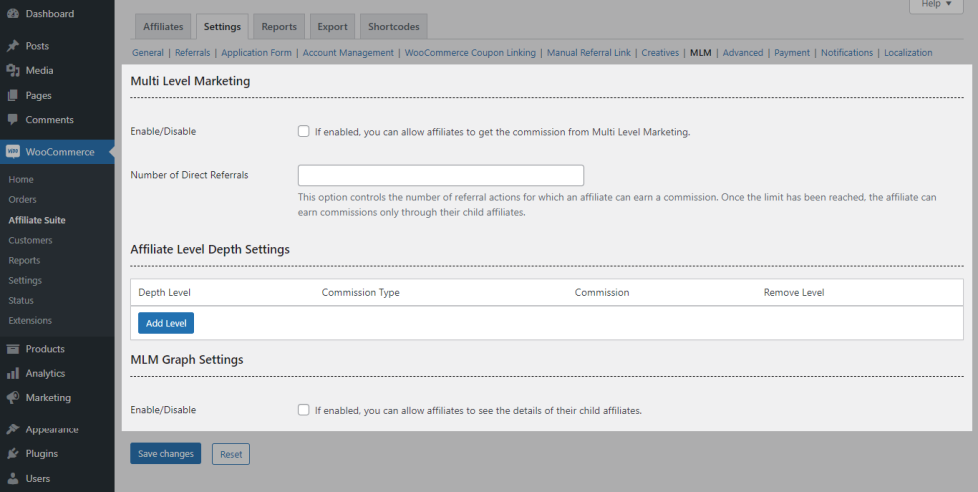Click the Reset button

click(231, 454)
